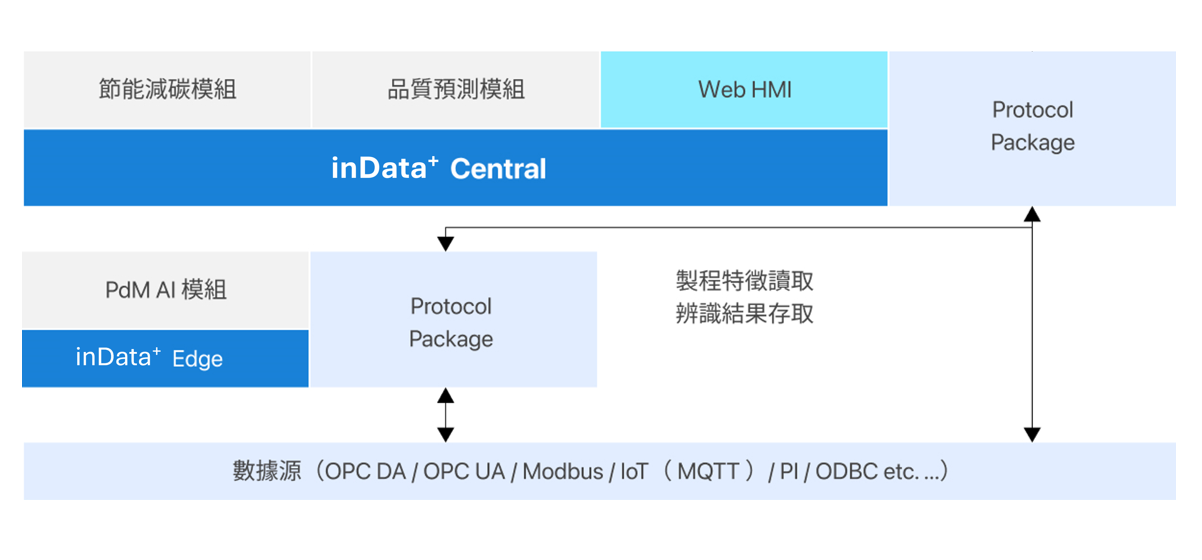
Task: Click the down arrowhead above middle Protocol Package
Action: point(446,244)
